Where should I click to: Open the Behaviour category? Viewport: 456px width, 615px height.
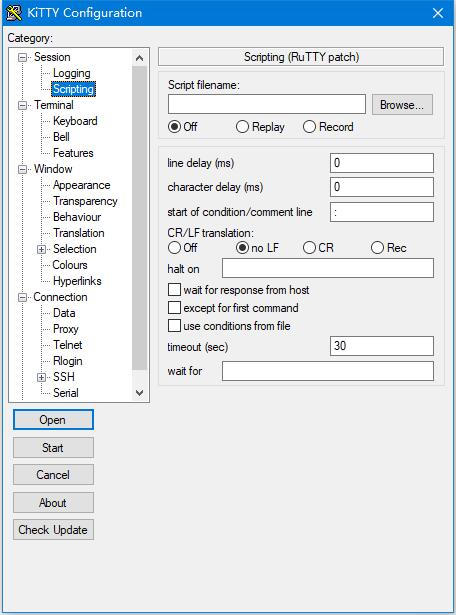point(77,217)
